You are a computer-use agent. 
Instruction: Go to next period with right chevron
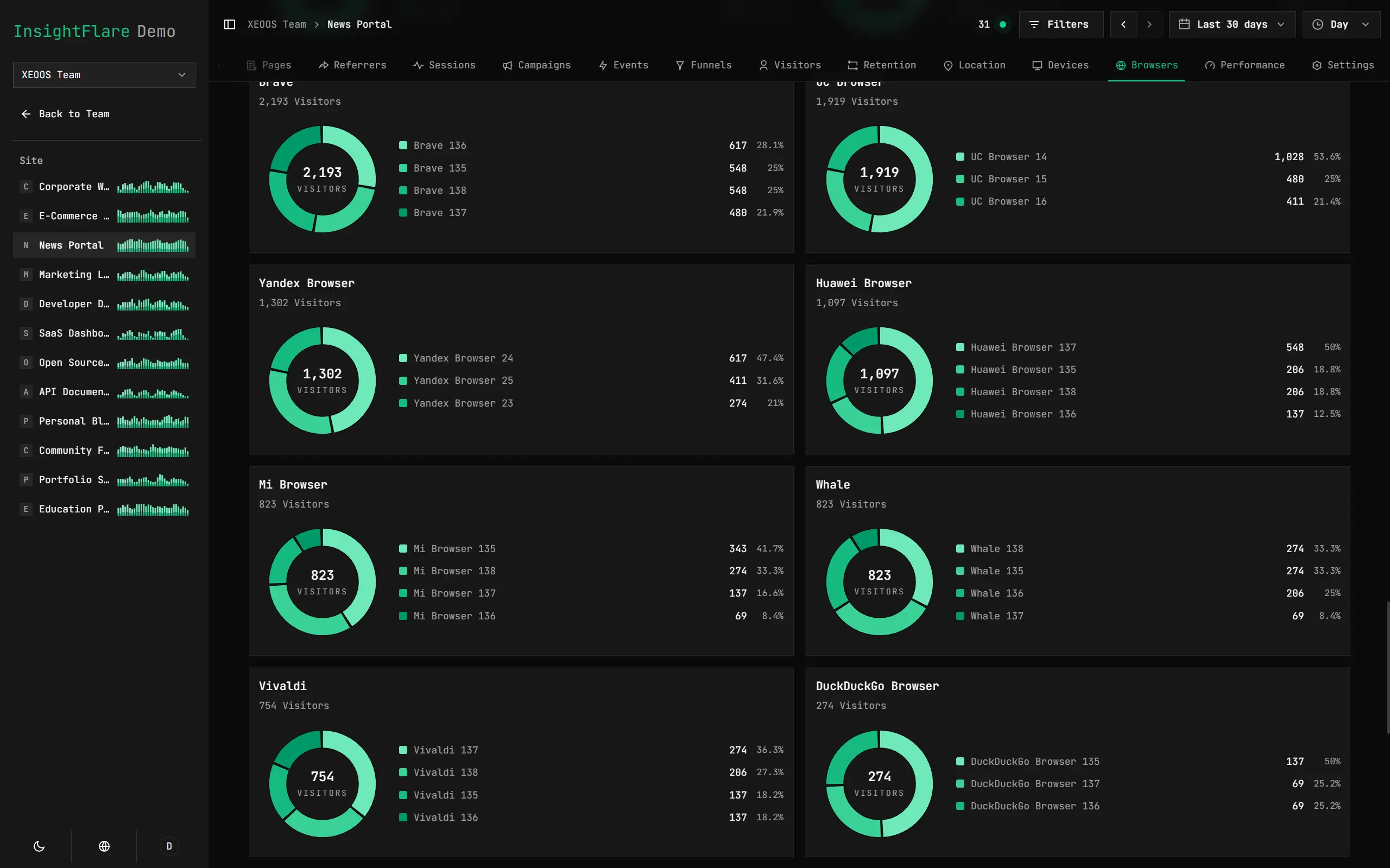pyautogui.click(x=1149, y=24)
